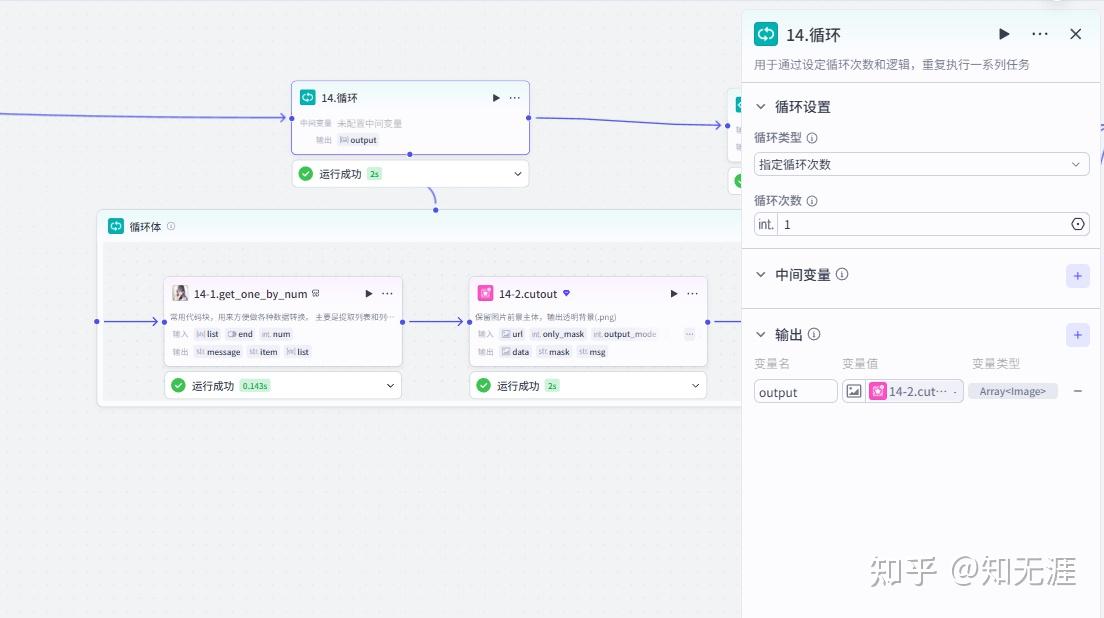Collapse the 输出 section
The image size is (1104, 618).
760,334
